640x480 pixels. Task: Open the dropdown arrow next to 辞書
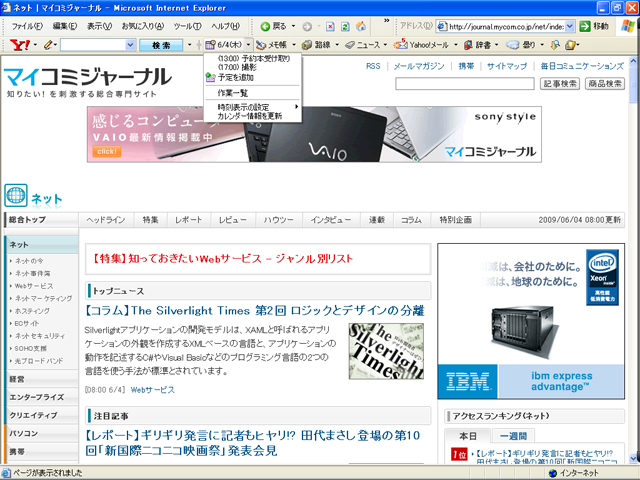(496, 45)
